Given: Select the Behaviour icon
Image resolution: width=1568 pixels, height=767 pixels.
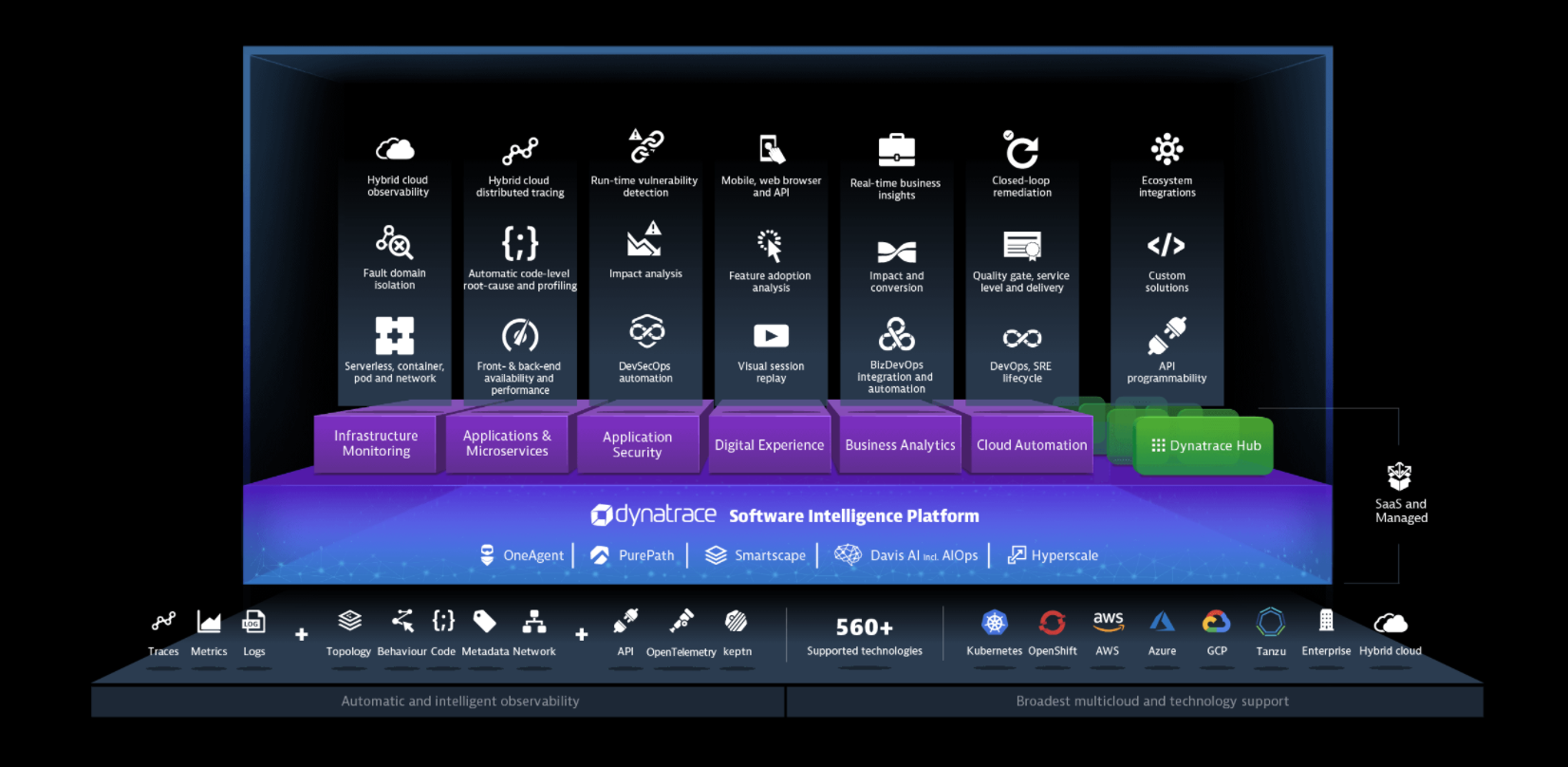Looking at the screenshot, I should tap(402, 621).
